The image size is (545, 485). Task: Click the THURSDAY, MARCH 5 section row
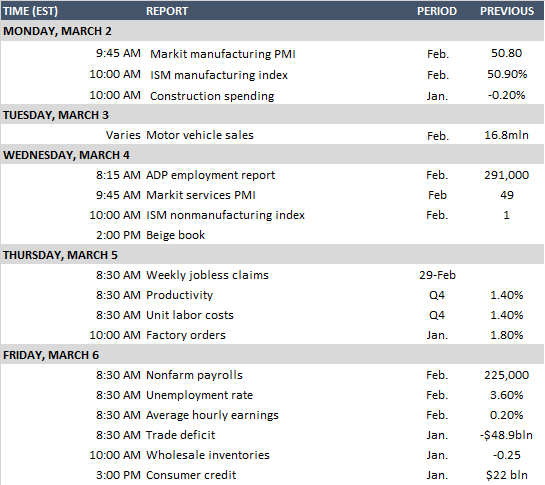[x=272, y=255]
